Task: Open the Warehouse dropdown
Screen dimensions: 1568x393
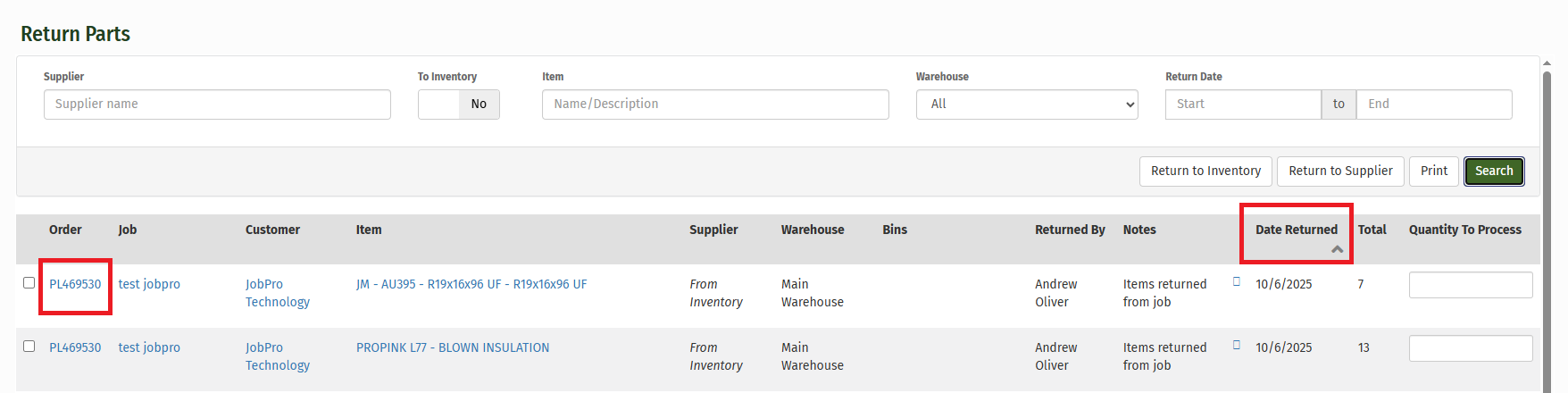Action: point(1026,105)
